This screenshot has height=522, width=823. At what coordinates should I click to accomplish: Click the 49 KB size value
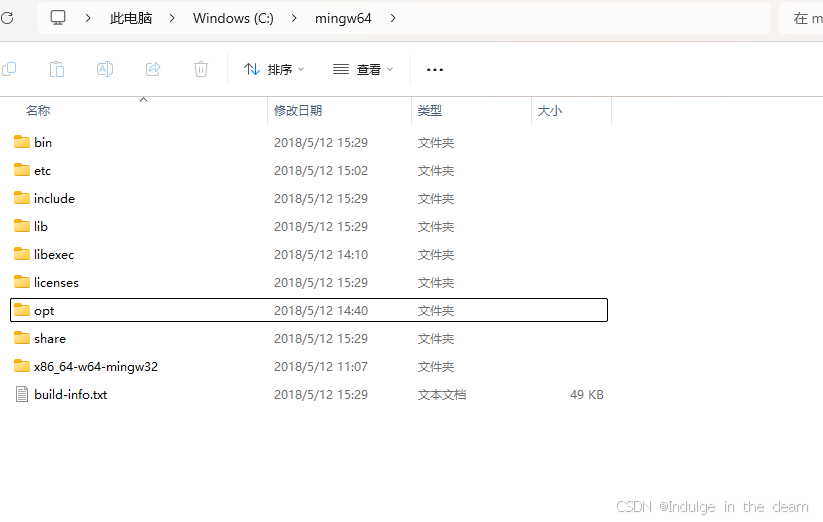(x=587, y=395)
